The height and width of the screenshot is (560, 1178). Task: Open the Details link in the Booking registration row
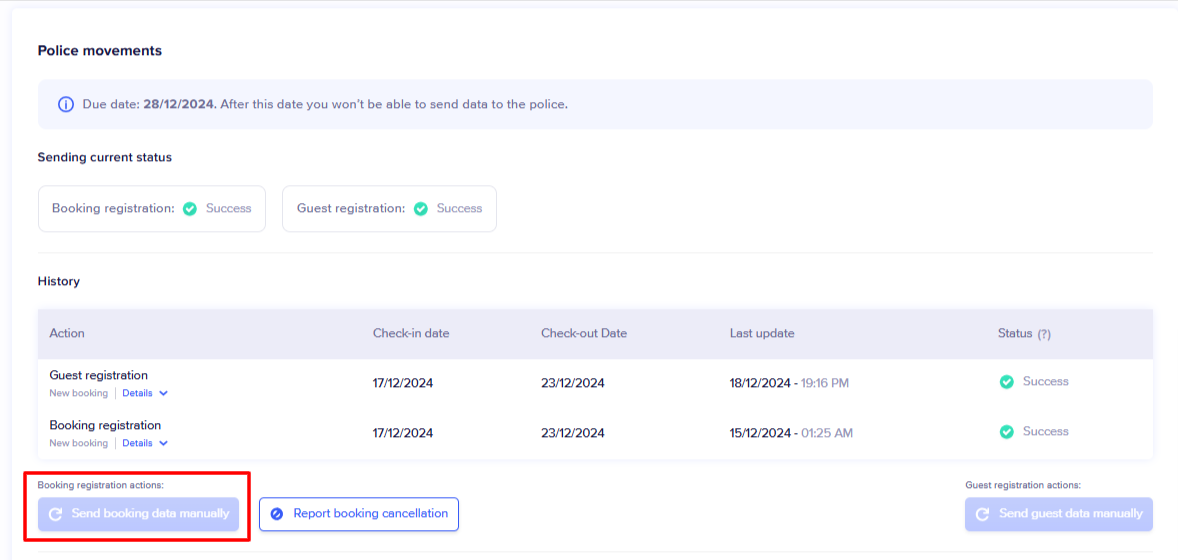coord(137,444)
